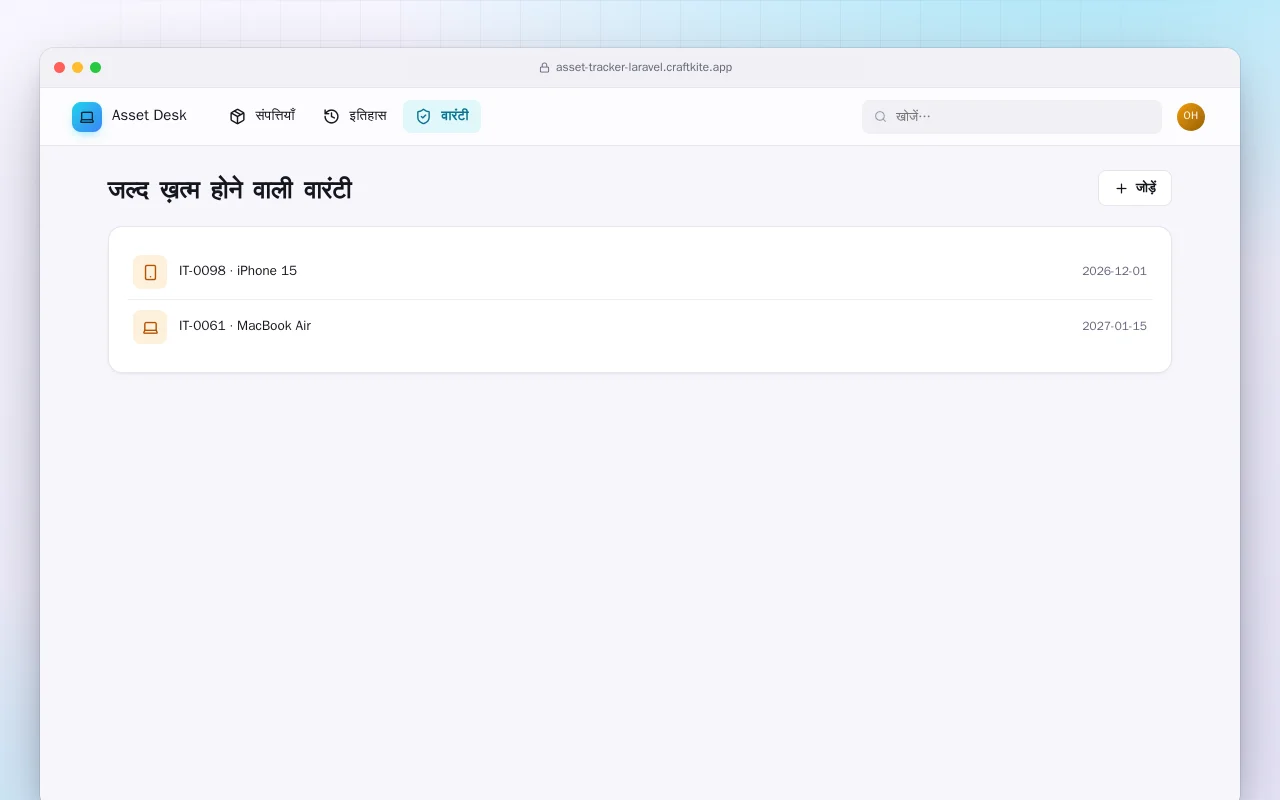Image resolution: width=1280 pixels, height=800 pixels.
Task: Click the जोड़ें add button
Action: [x=1135, y=188]
